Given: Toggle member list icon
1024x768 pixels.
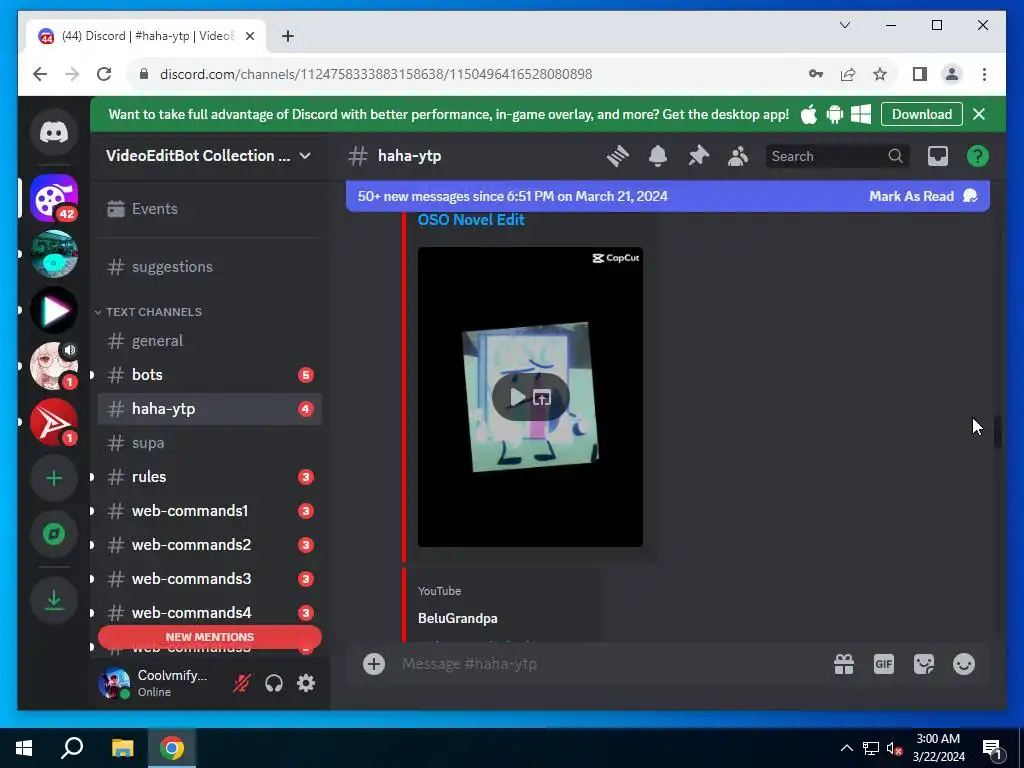Looking at the screenshot, I should (738, 156).
